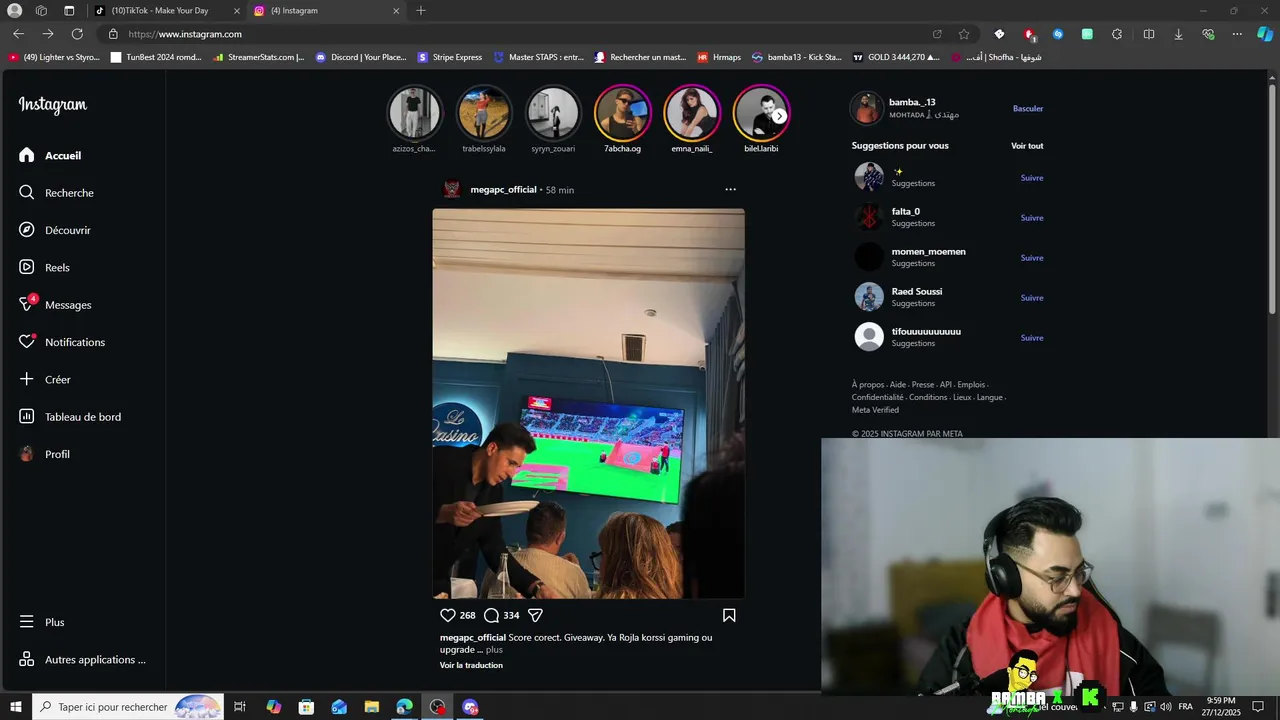Open Accueil home in Instagram sidebar

click(x=50, y=155)
